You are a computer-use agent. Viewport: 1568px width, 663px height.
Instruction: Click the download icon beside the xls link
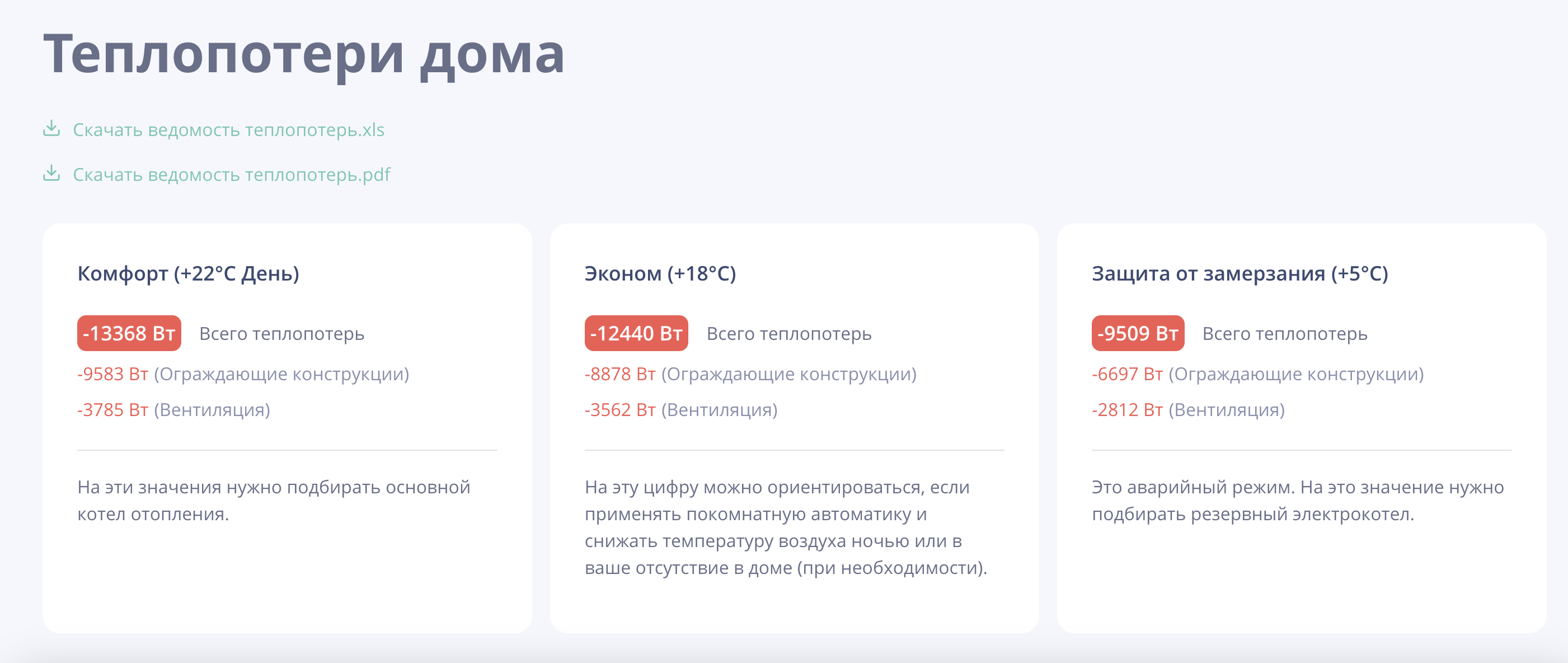pos(51,128)
